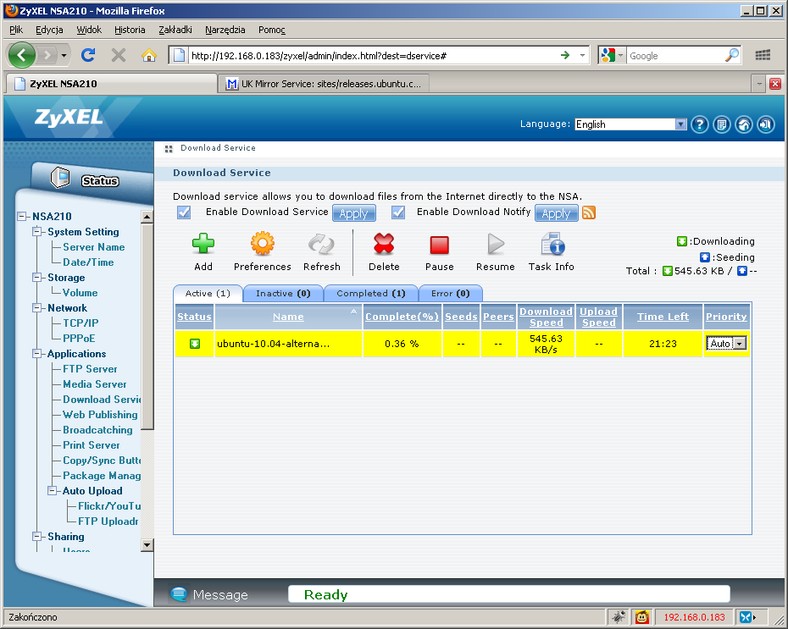
Task: Toggle Enable Download Notify checkbox
Action: pyautogui.click(x=398, y=212)
